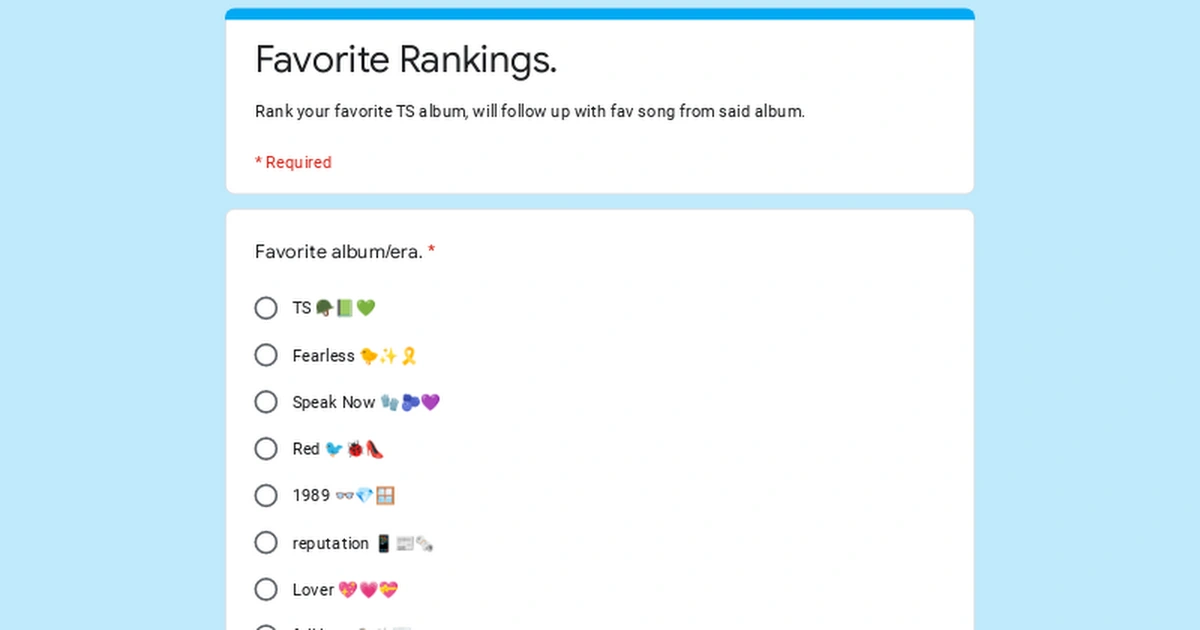Click the red Required notice text

[293, 162]
